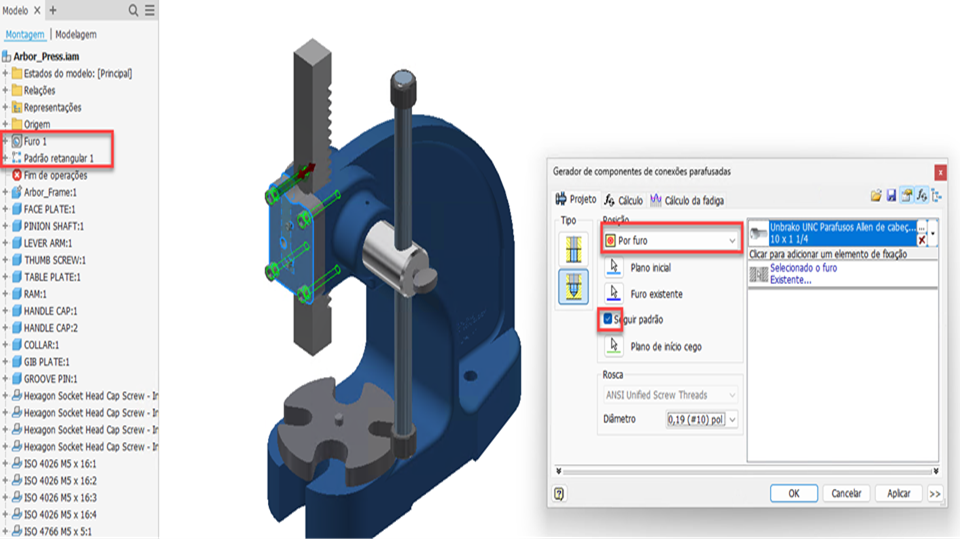Open a saved bolted connection template
The width and height of the screenshot is (960, 540).
click(876, 196)
